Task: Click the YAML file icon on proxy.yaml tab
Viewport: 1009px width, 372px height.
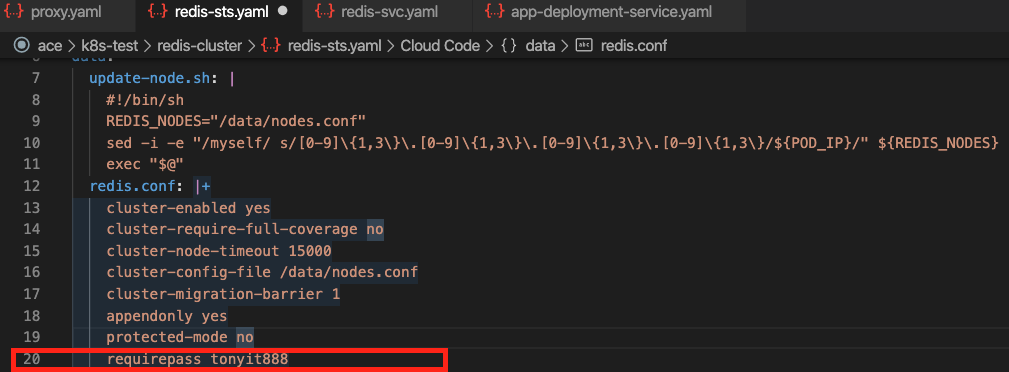Action: [x=14, y=12]
